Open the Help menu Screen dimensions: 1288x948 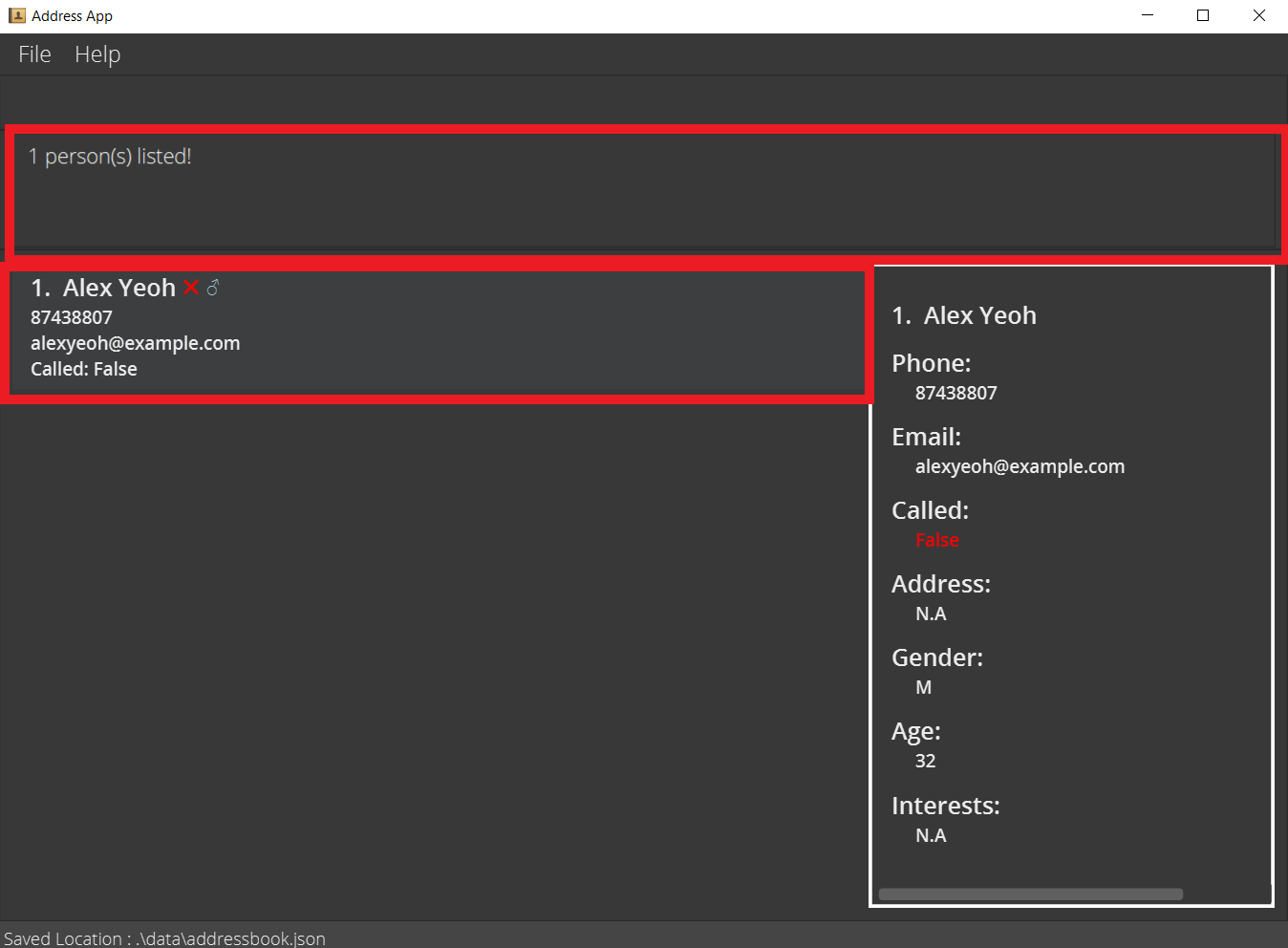97,54
